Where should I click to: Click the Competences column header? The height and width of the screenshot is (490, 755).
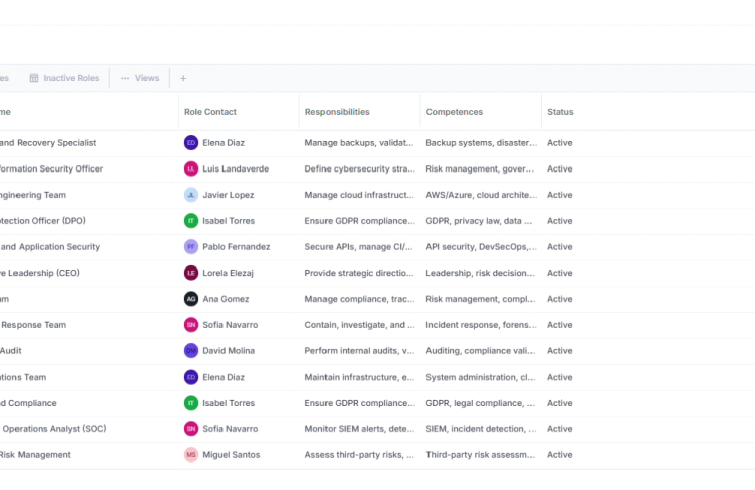pos(454,112)
